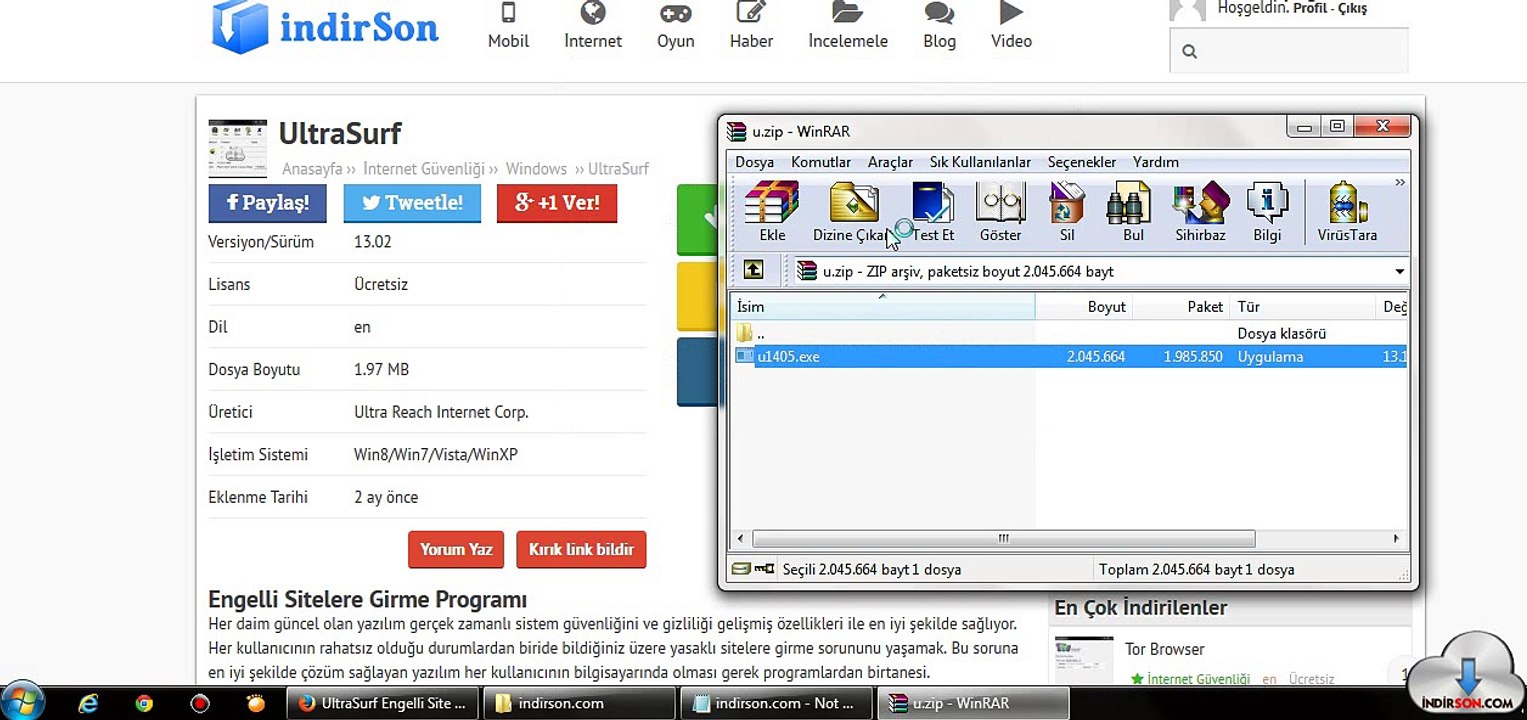Switch to the UltraSurf Firefox taskbar window
This screenshot has height=720, width=1527.
[x=383, y=703]
